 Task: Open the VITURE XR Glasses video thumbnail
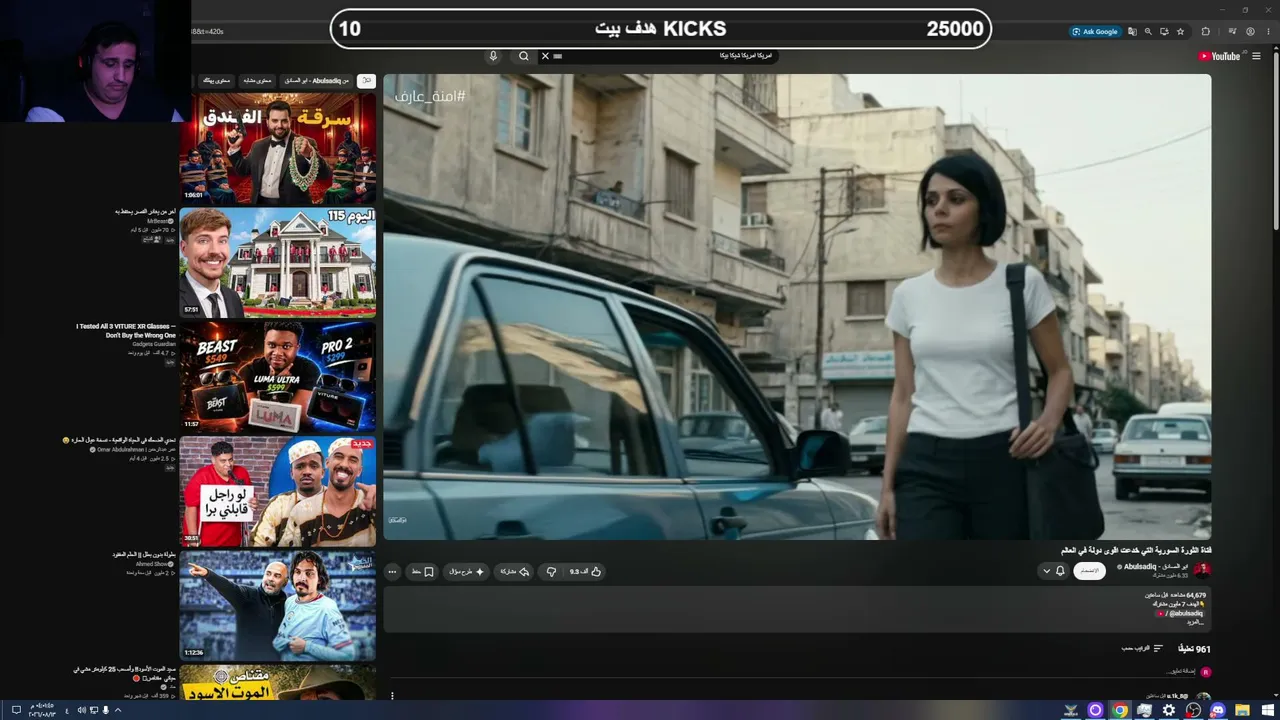click(278, 377)
